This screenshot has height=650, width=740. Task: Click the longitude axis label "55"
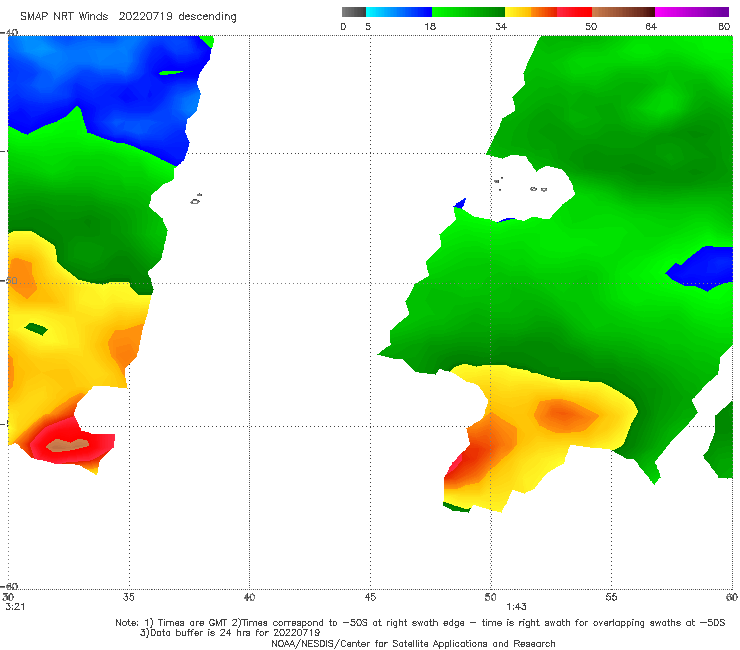pos(611,597)
